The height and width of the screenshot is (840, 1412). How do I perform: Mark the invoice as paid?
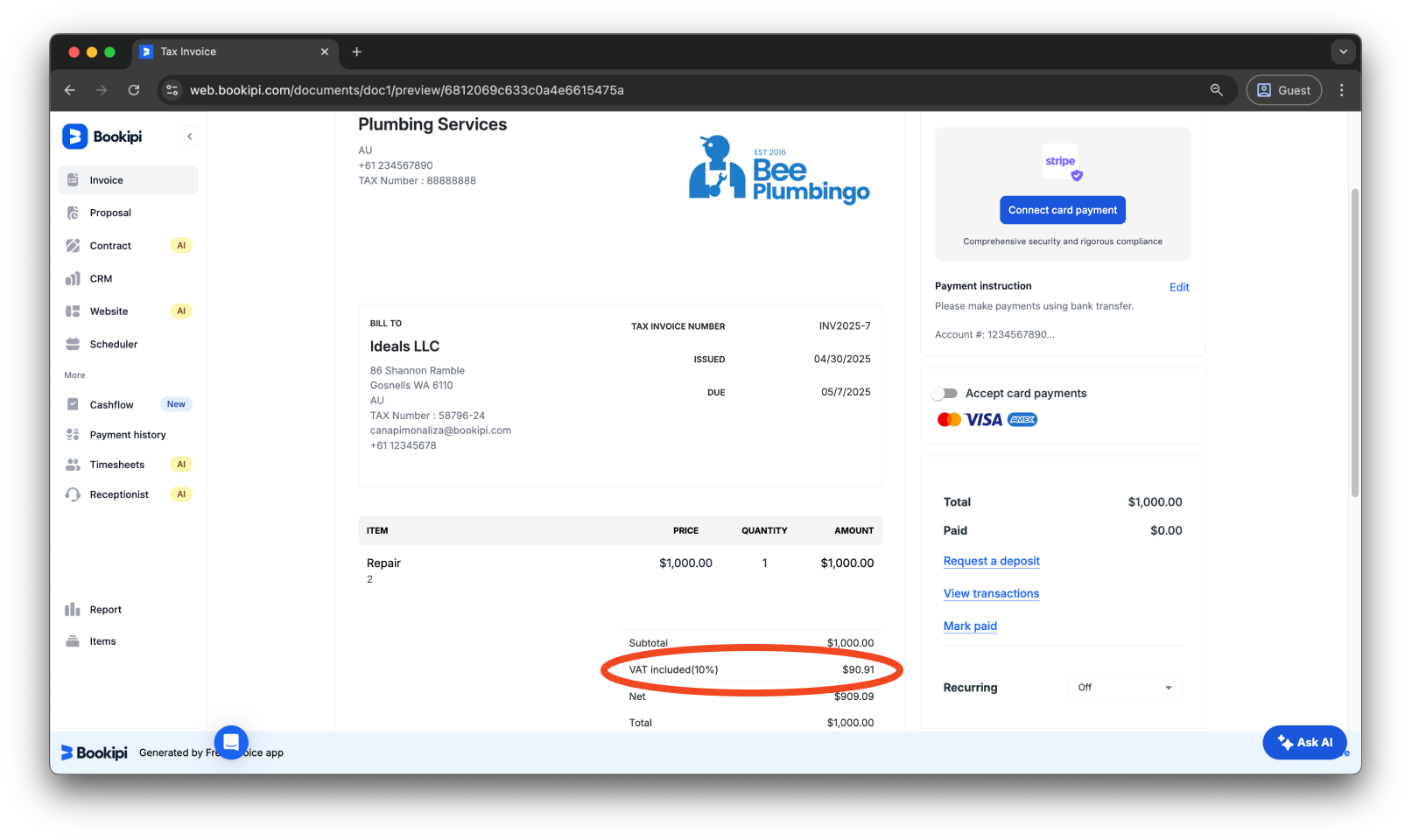pos(970,626)
